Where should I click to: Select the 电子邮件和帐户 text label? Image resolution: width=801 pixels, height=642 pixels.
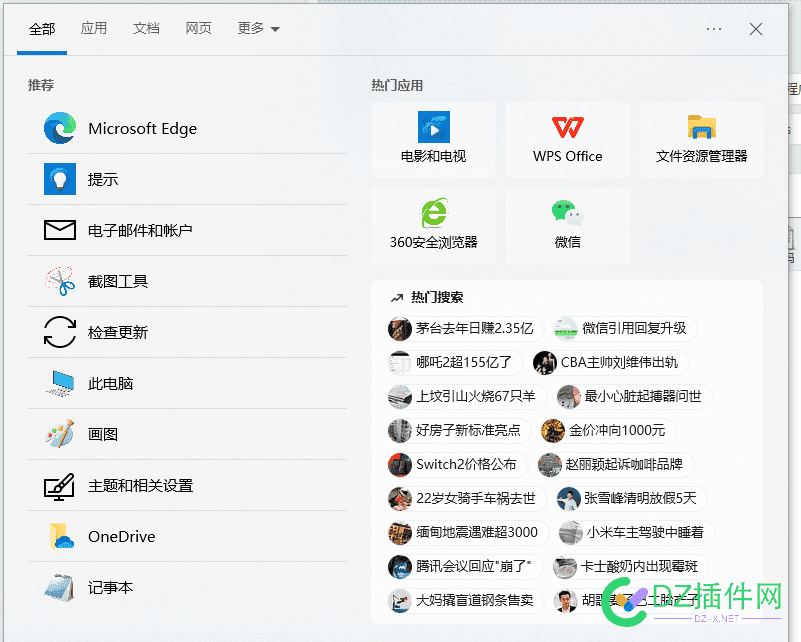coord(140,230)
